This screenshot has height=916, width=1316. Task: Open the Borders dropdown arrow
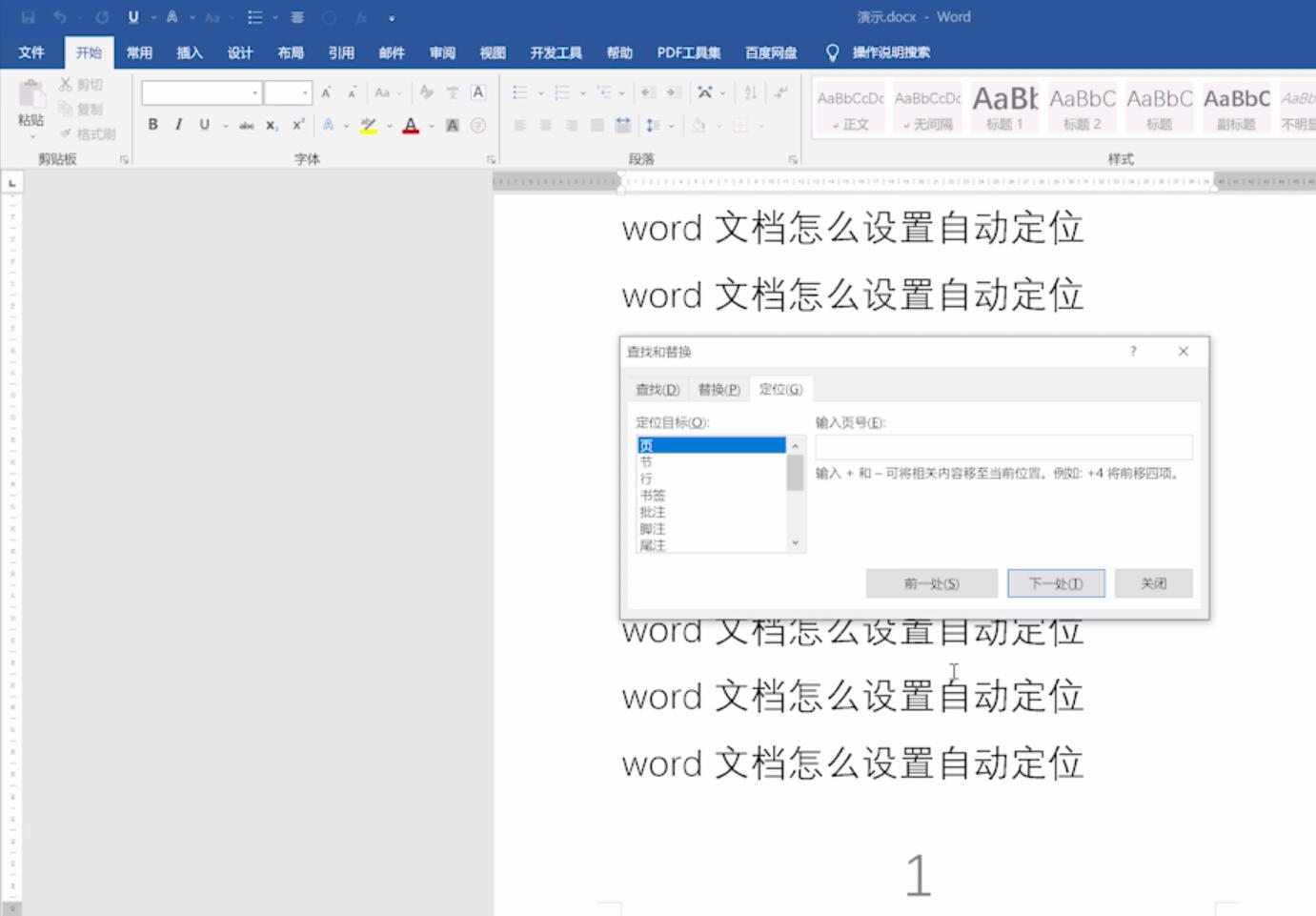click(x=760, y=126)
